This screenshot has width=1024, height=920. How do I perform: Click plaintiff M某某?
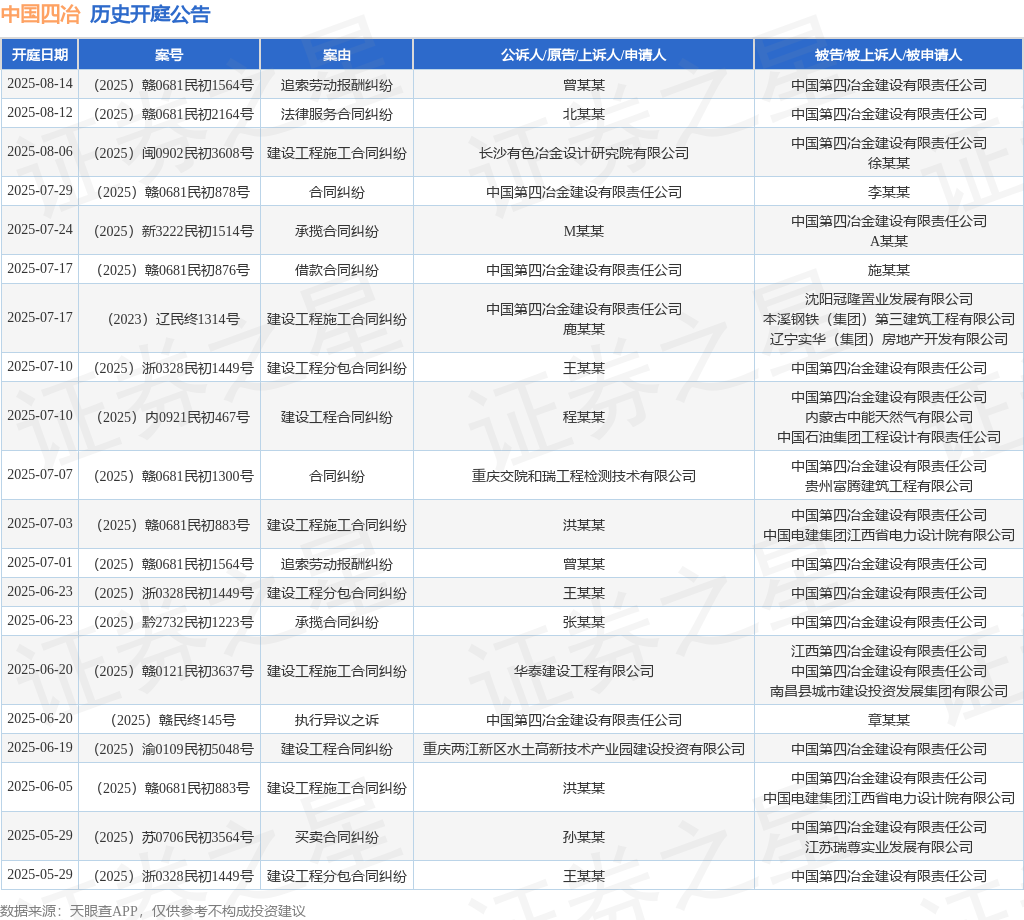584,231
